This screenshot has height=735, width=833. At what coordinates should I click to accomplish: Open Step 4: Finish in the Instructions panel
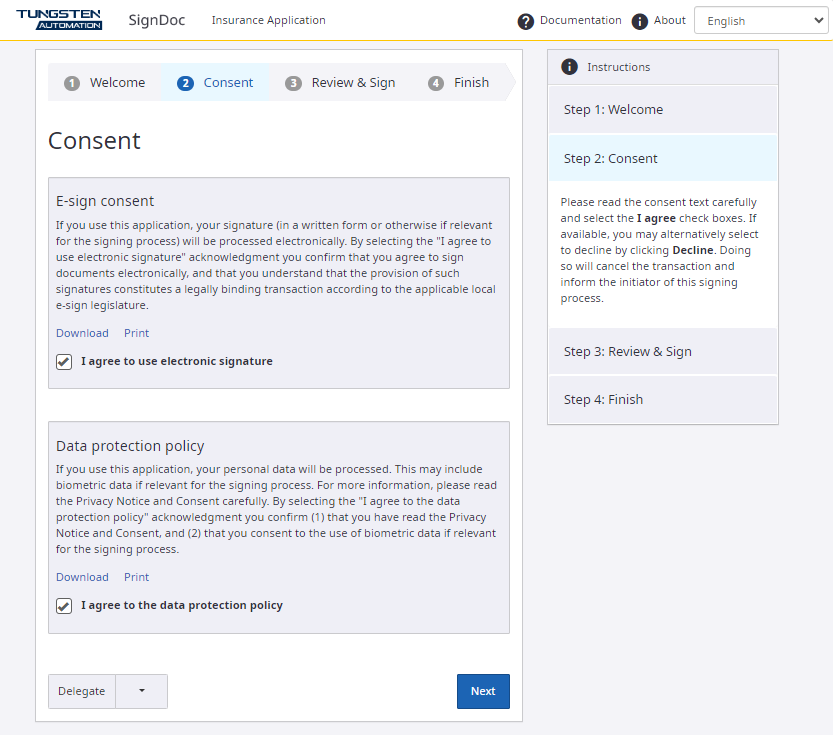(601, 399)
